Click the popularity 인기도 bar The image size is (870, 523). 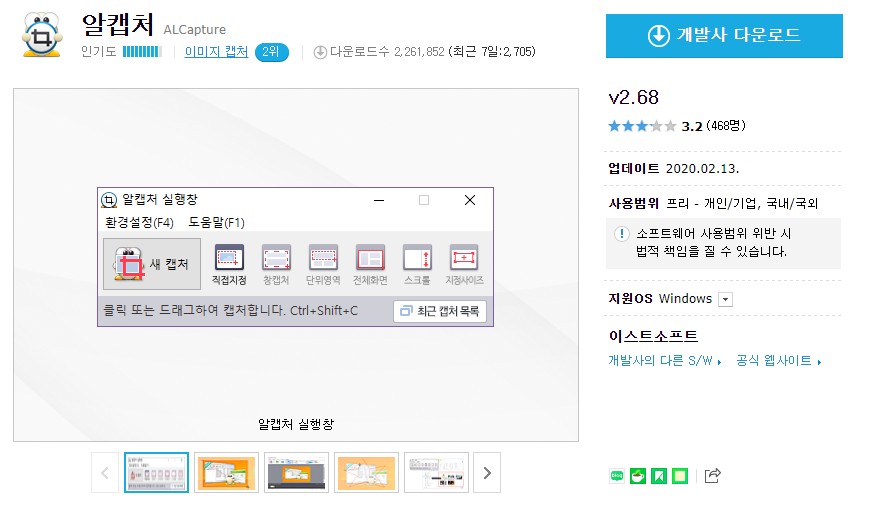click(x=142, y=52)
